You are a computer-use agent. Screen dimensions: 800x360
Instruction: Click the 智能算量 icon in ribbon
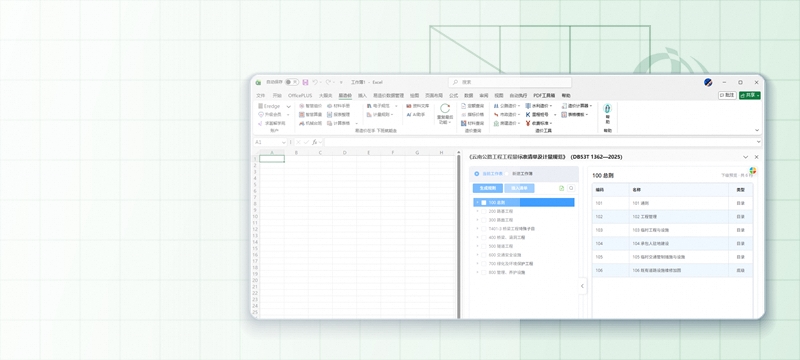pyautogui.click(x=302, y=115)
